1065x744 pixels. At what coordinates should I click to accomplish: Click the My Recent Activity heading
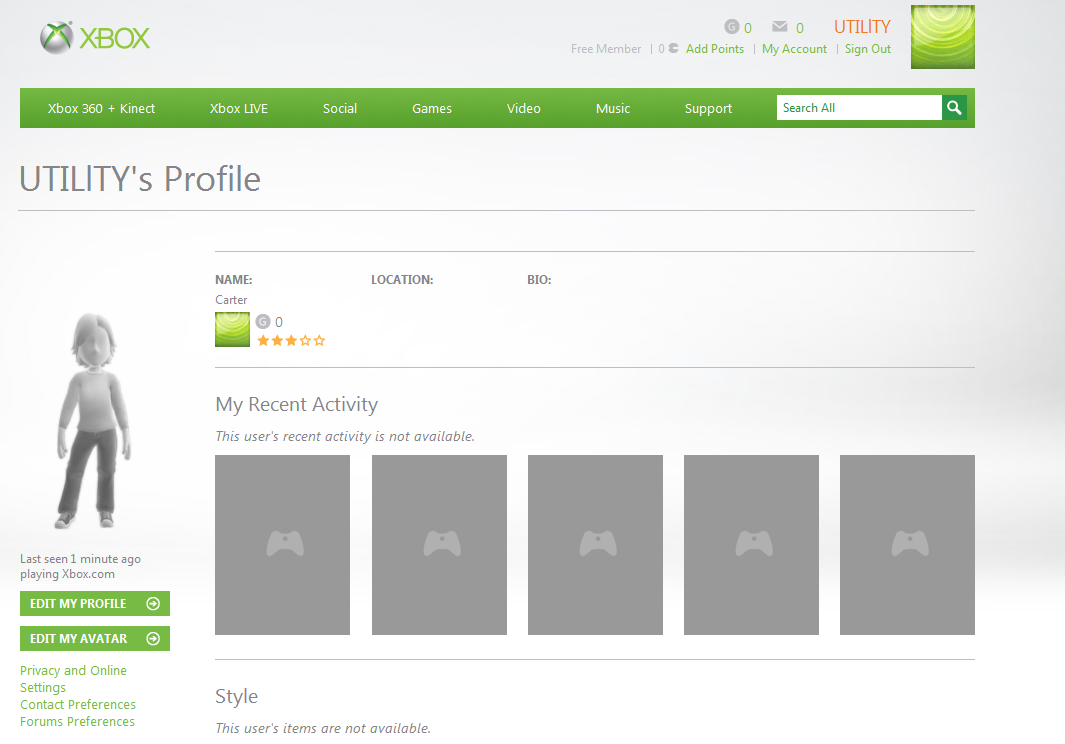pyautogui.click(x=296, y=404)
